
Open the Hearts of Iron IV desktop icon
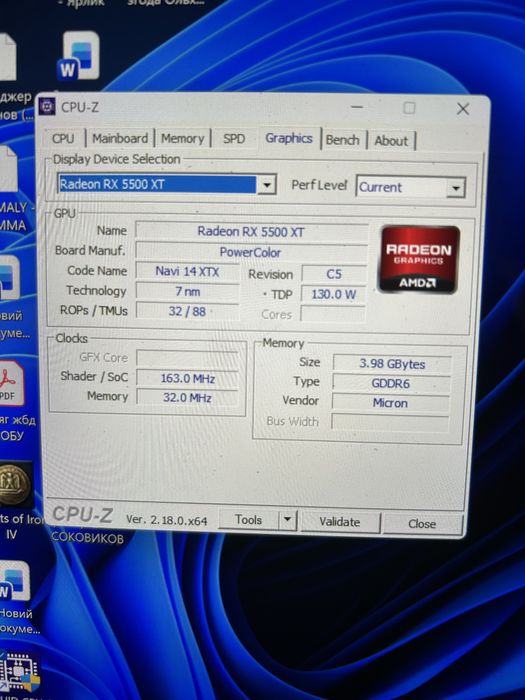pyautogui.click(x=16, y=484)
